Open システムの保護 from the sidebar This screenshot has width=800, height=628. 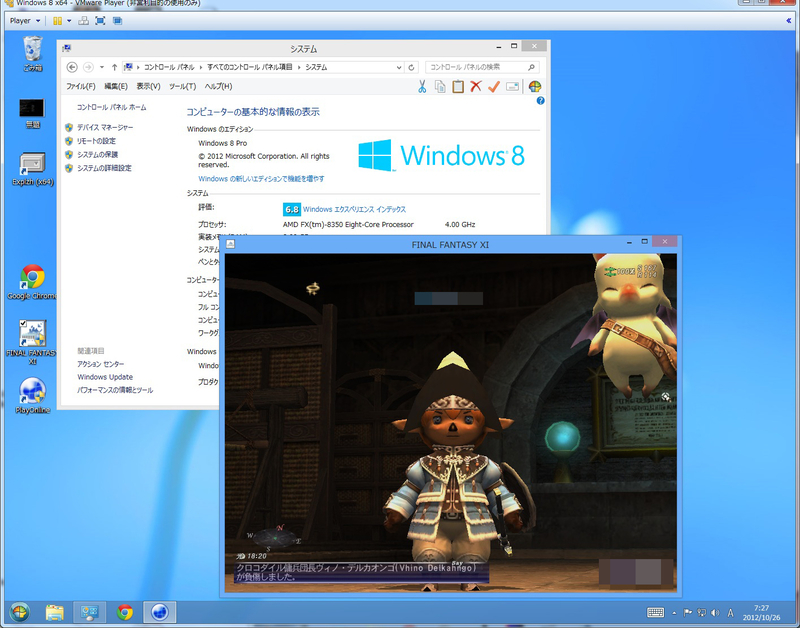pyautogui.click(x=97, y=155)
